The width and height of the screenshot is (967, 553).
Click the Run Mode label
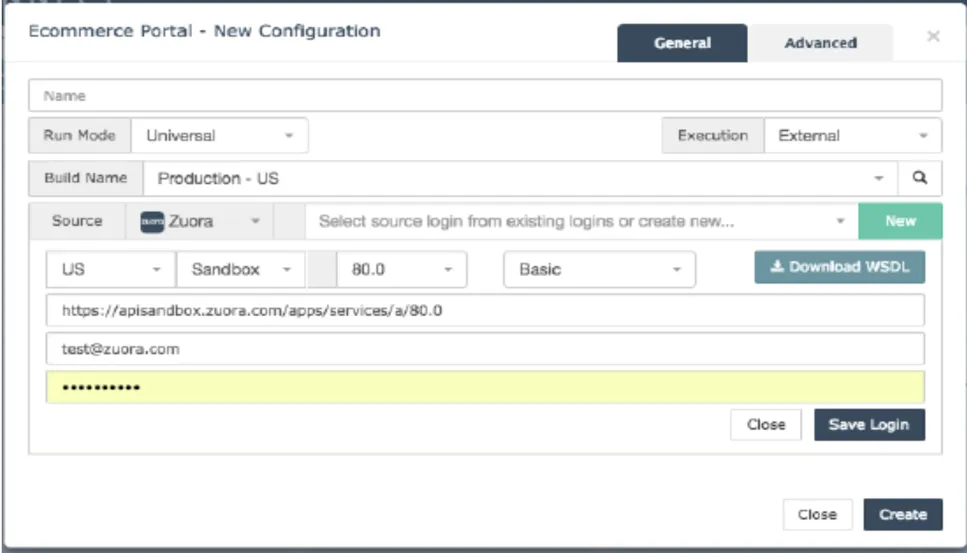coord(80,136)
